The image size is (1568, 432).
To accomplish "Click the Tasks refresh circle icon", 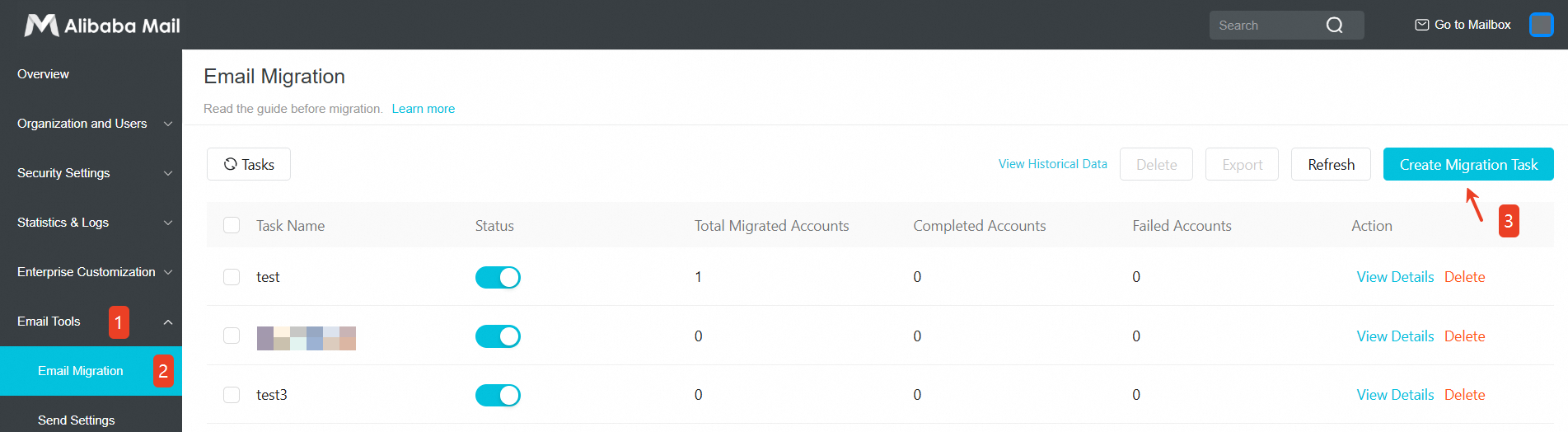I will pyautogui.click(x=231, y=164).
